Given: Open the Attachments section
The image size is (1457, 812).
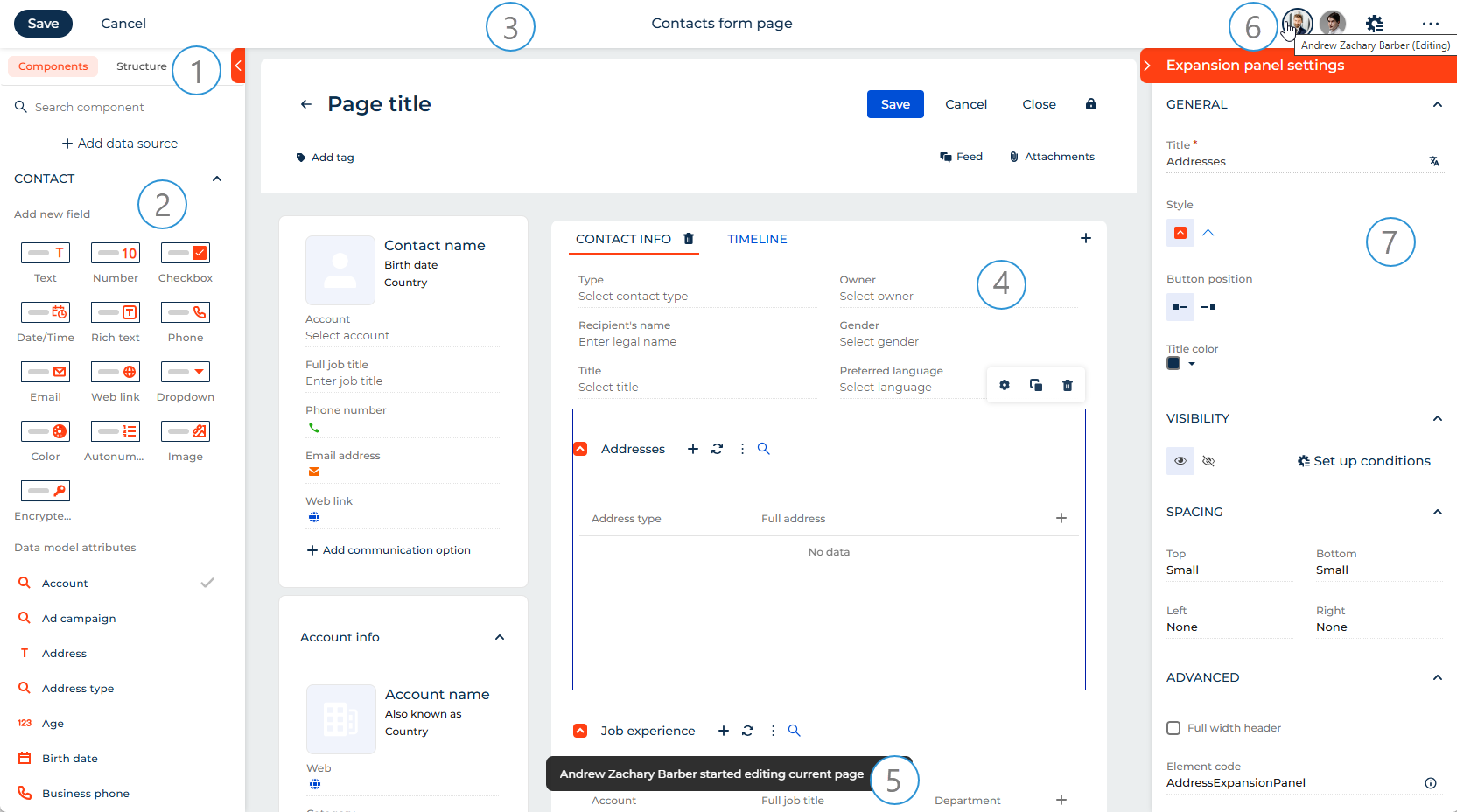Looking at the screenshot, I should (1053, 156).
